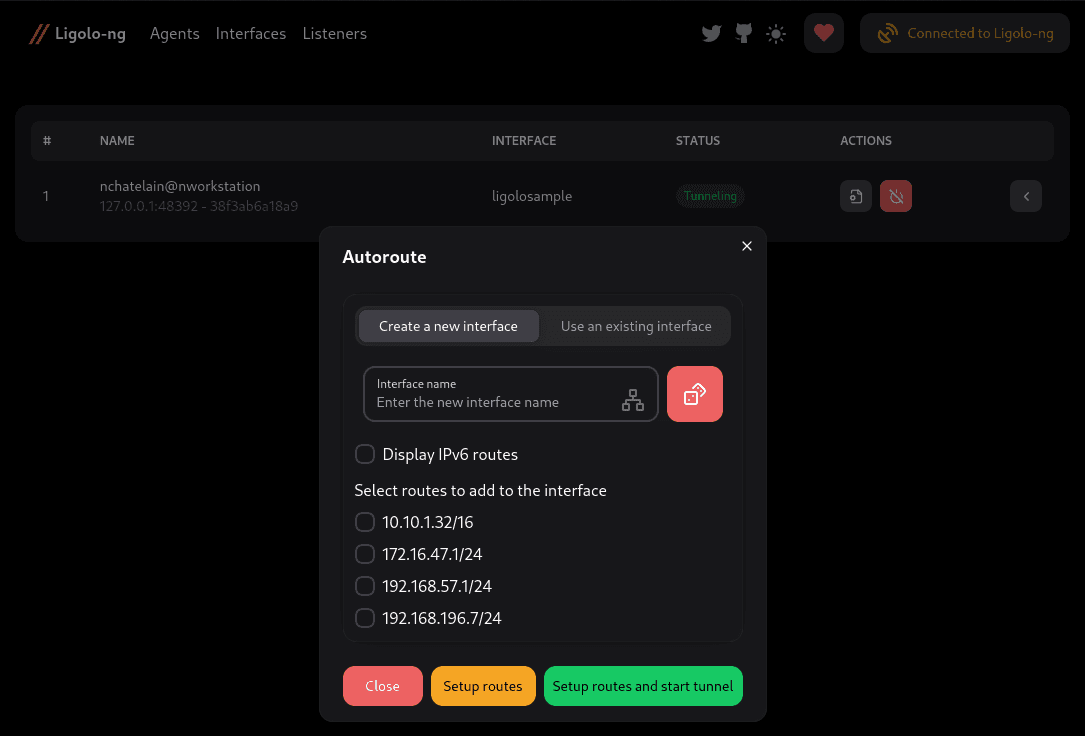1085x736 pixels.
Task: Enable Display IPv6 routes checkbox
Action: [365, 454]
